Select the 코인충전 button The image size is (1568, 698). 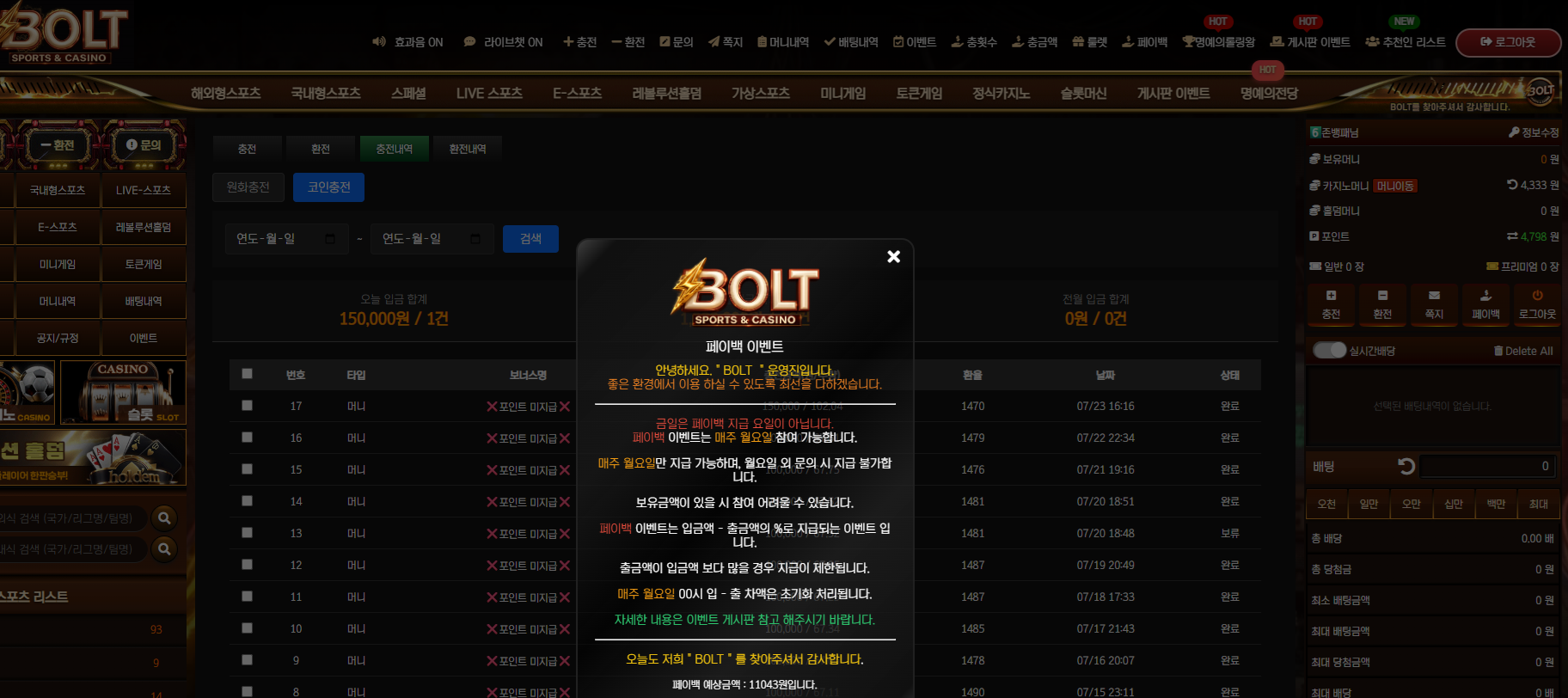328,187
